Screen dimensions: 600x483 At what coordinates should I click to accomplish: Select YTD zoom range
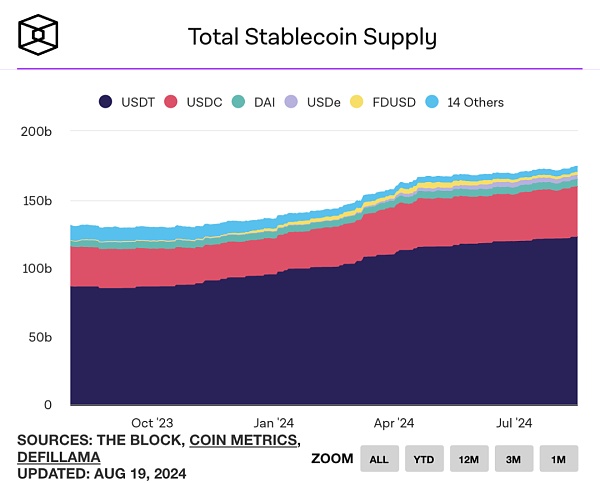coord(424,459)
